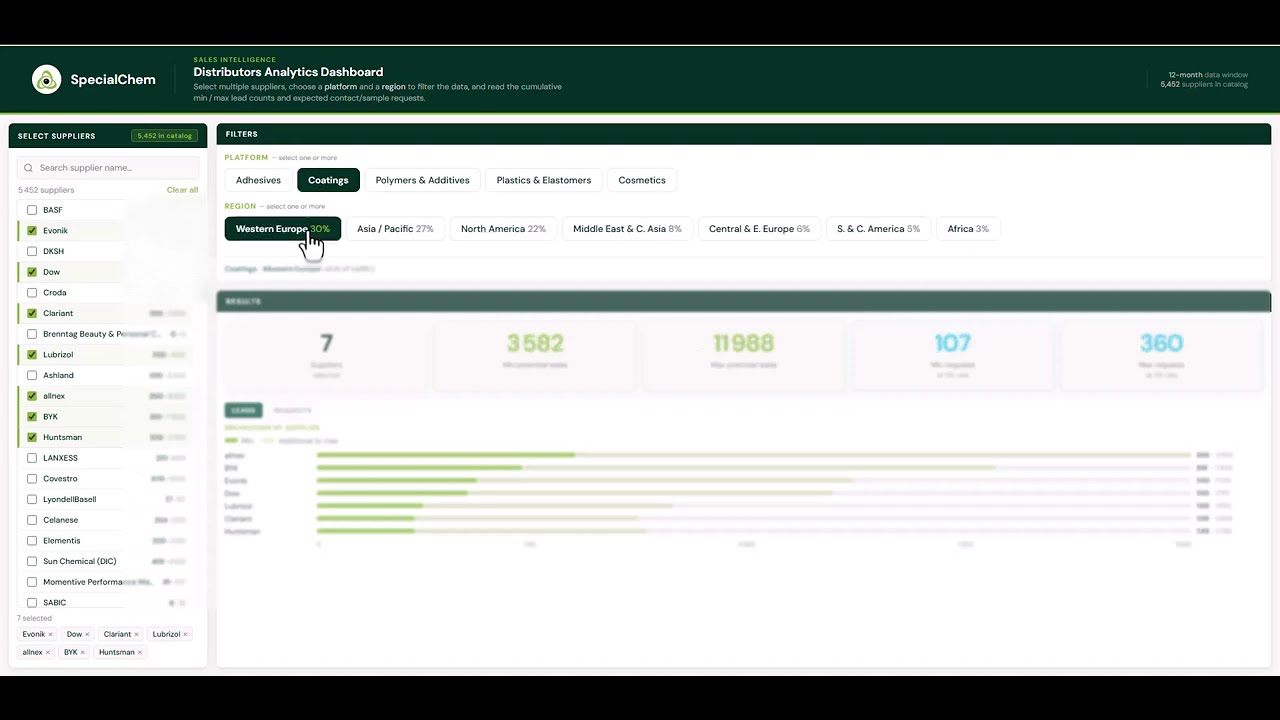Select North America 22% region
1280x720 pixels.
click(503, 229)
